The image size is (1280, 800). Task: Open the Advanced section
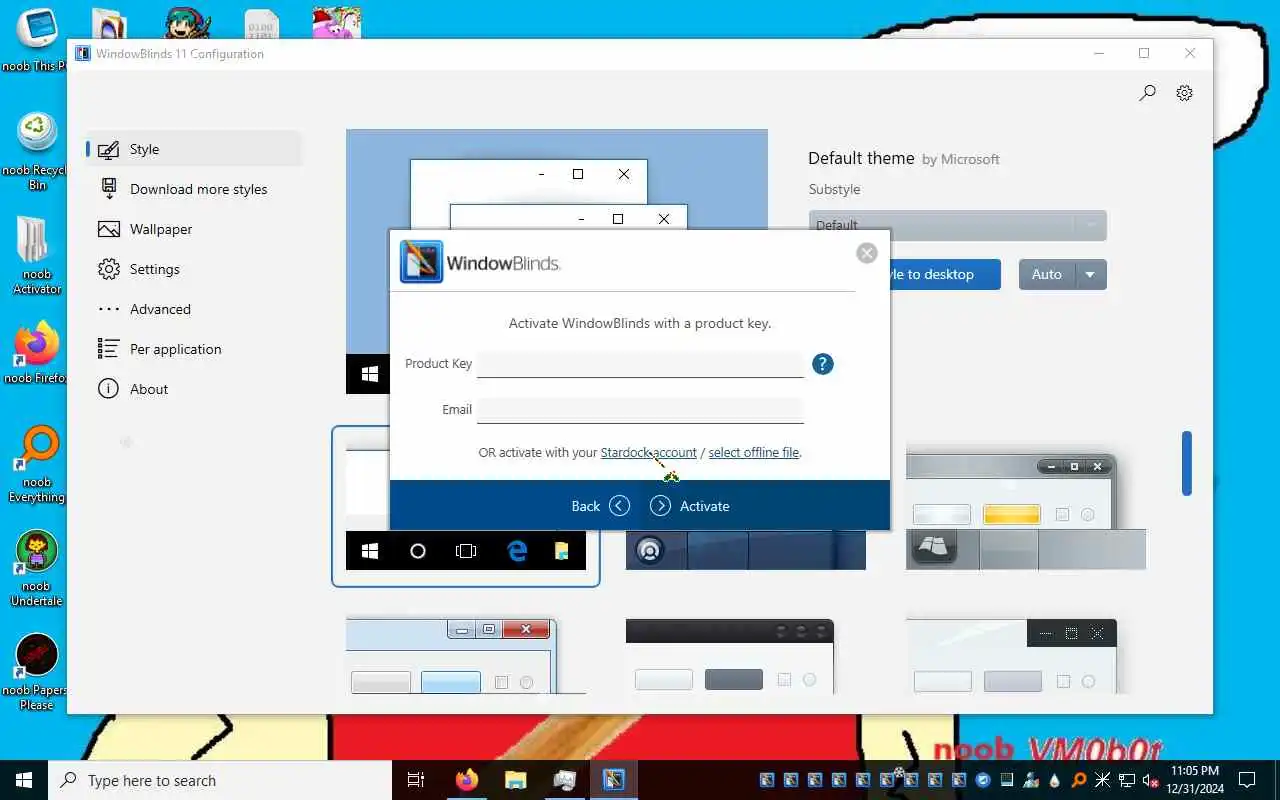pos(193,309)
